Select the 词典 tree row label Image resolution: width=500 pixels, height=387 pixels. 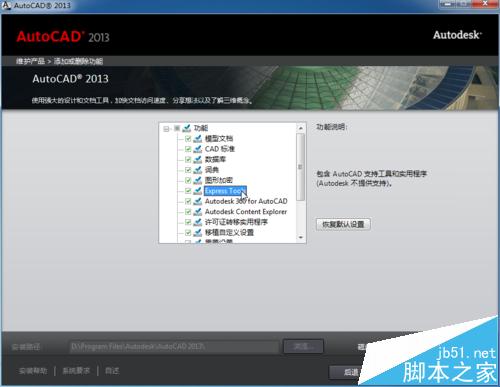(212, 170)
